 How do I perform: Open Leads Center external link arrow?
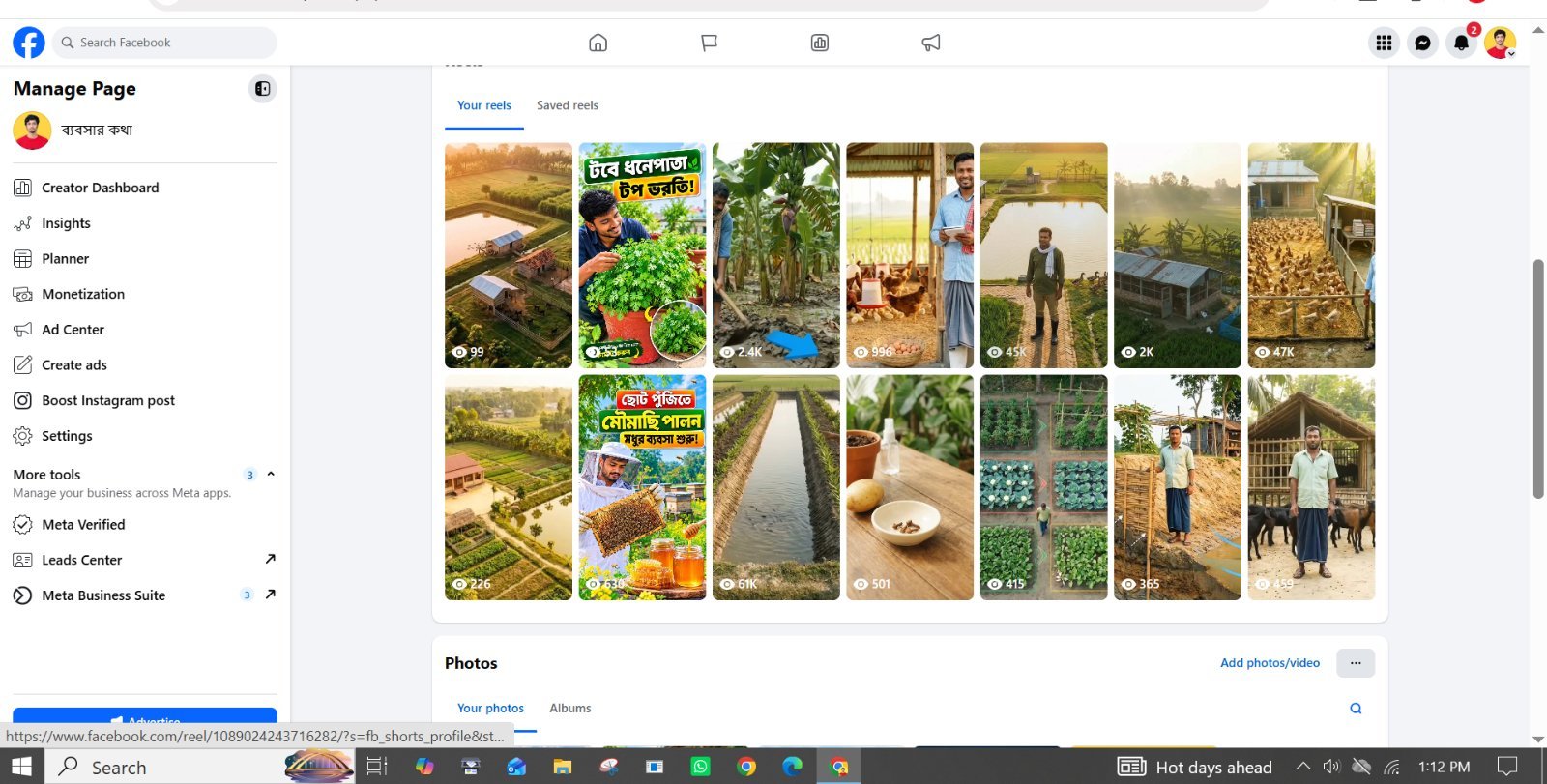270,559
